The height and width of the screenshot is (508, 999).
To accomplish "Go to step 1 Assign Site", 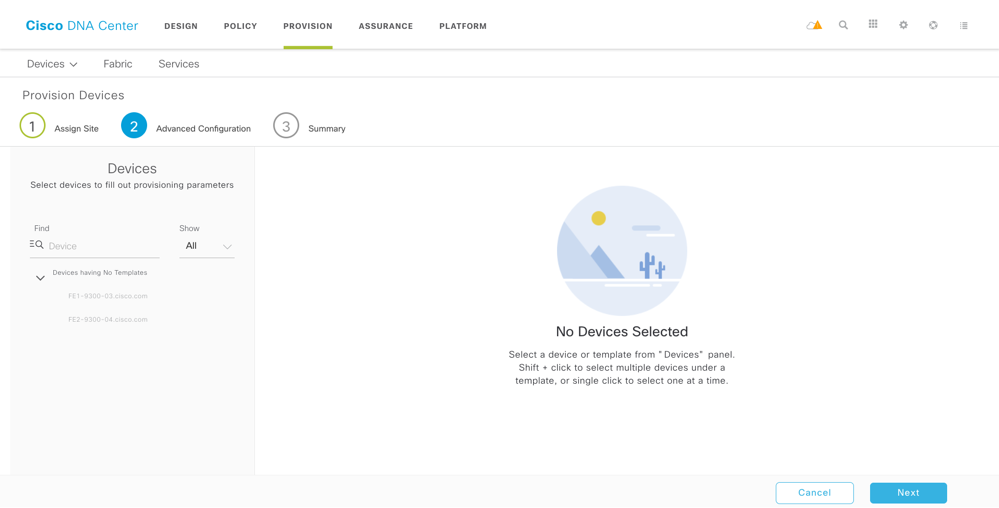I will pyautogui.click(x=59, y=126).
